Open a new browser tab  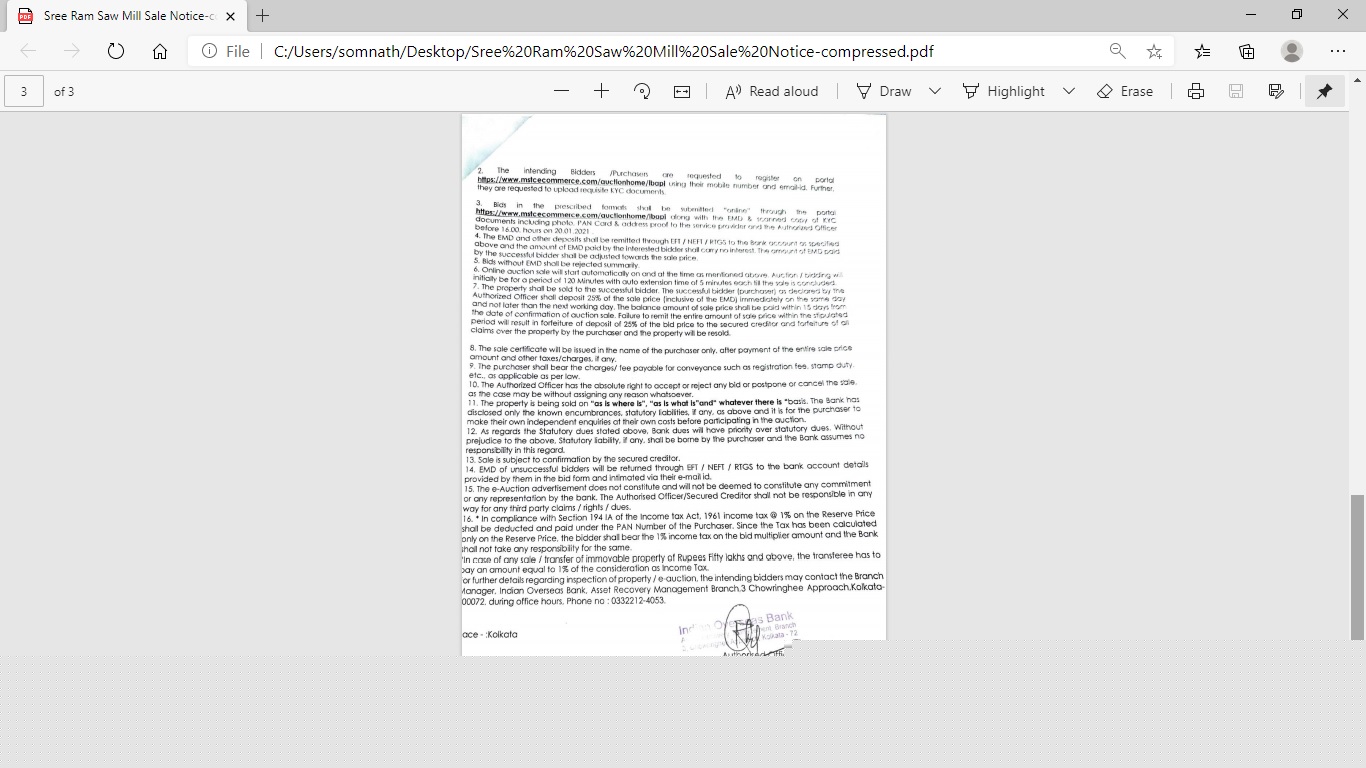[262, 16]
